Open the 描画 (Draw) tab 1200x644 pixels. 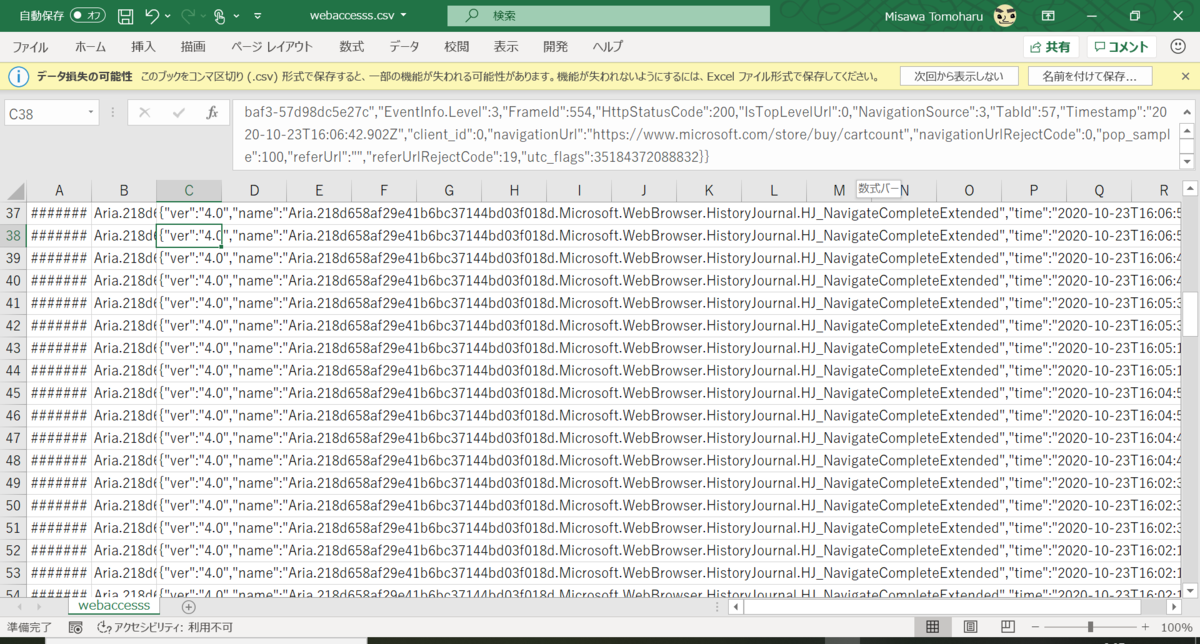coord(193,47)
